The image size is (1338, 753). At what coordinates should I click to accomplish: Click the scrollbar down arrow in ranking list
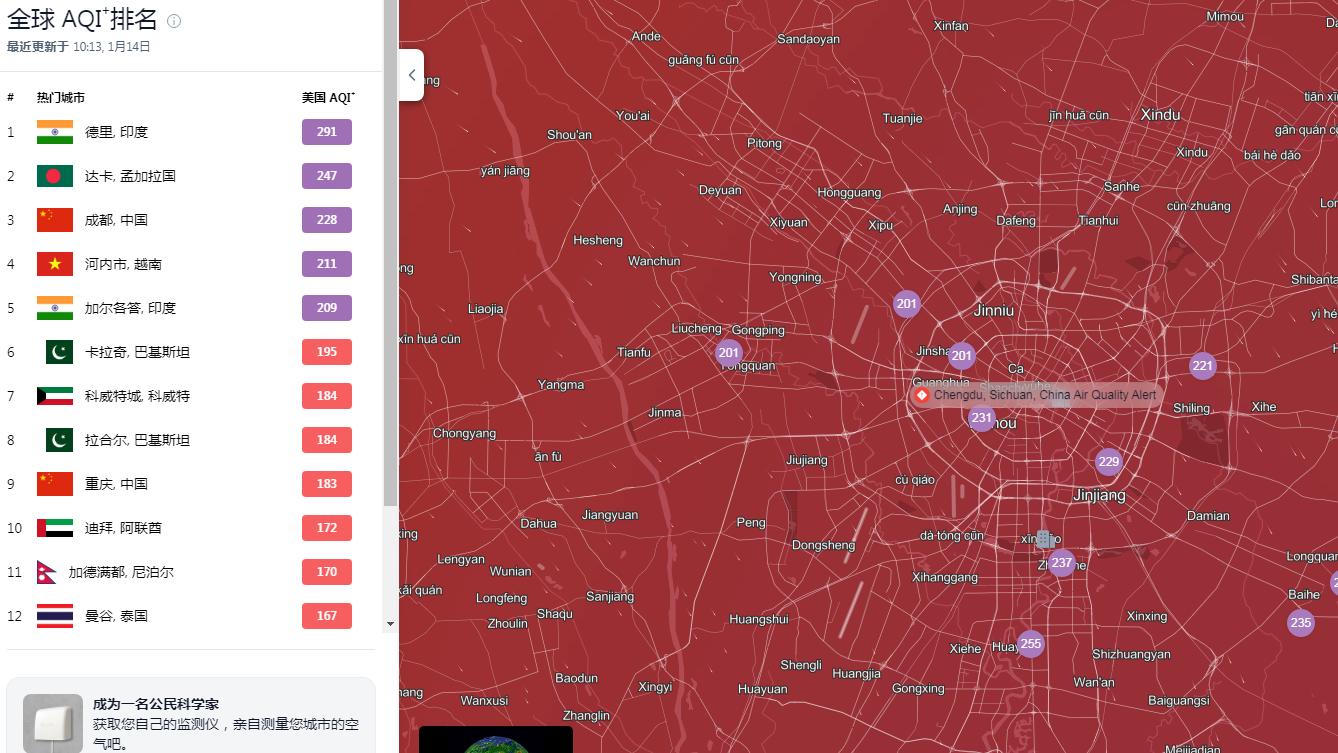click(x=390, y=624)
